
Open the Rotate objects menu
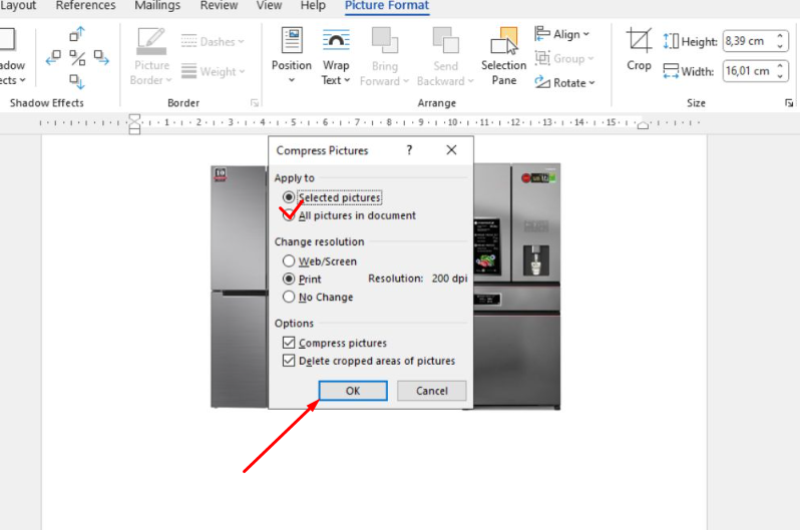[x=565, y=82]
